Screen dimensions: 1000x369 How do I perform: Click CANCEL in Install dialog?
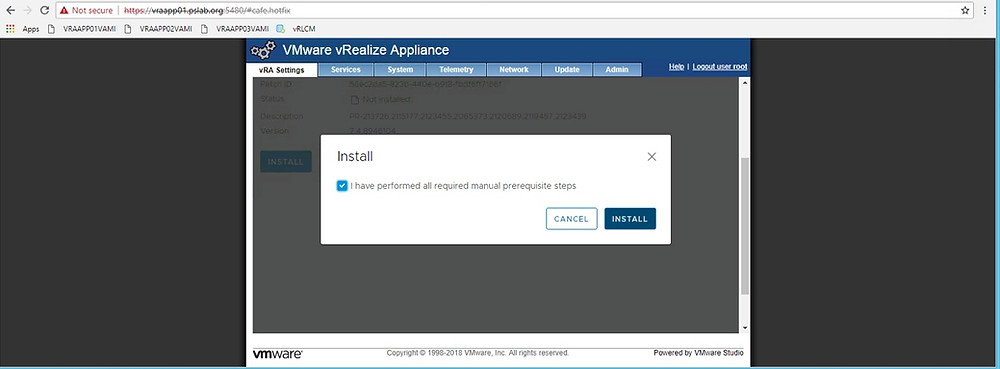(571, 219)
